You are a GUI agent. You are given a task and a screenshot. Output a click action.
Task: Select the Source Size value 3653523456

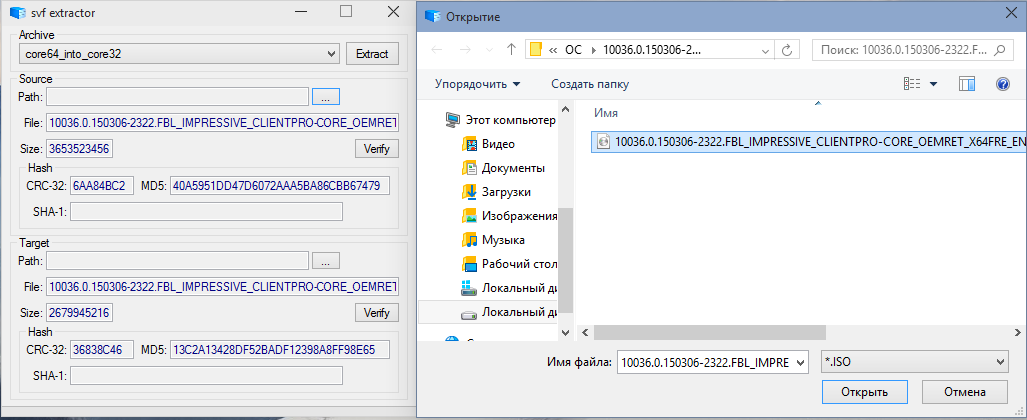coord(79,149)
